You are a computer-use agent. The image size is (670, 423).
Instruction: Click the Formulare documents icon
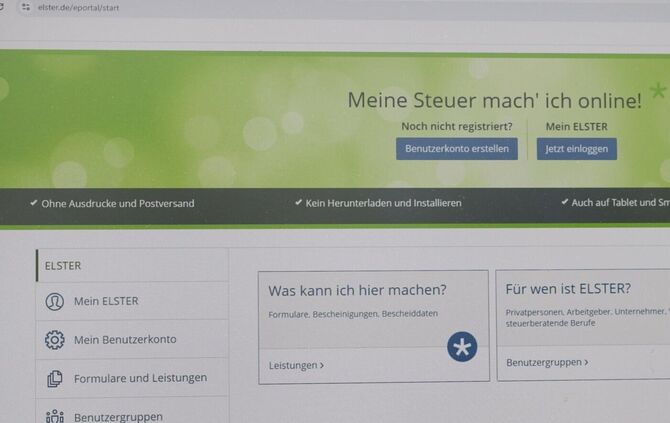(x=55, y=379)
